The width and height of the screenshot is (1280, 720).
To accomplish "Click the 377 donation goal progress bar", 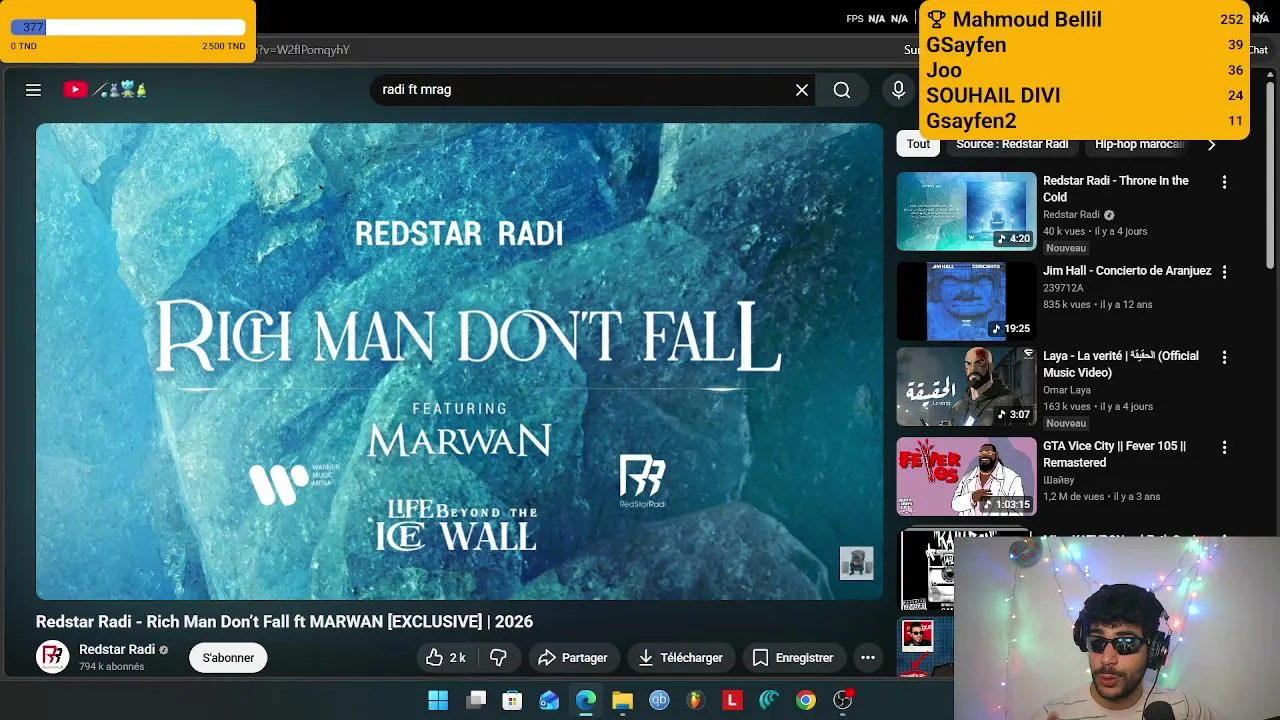I will coord(128,27).
